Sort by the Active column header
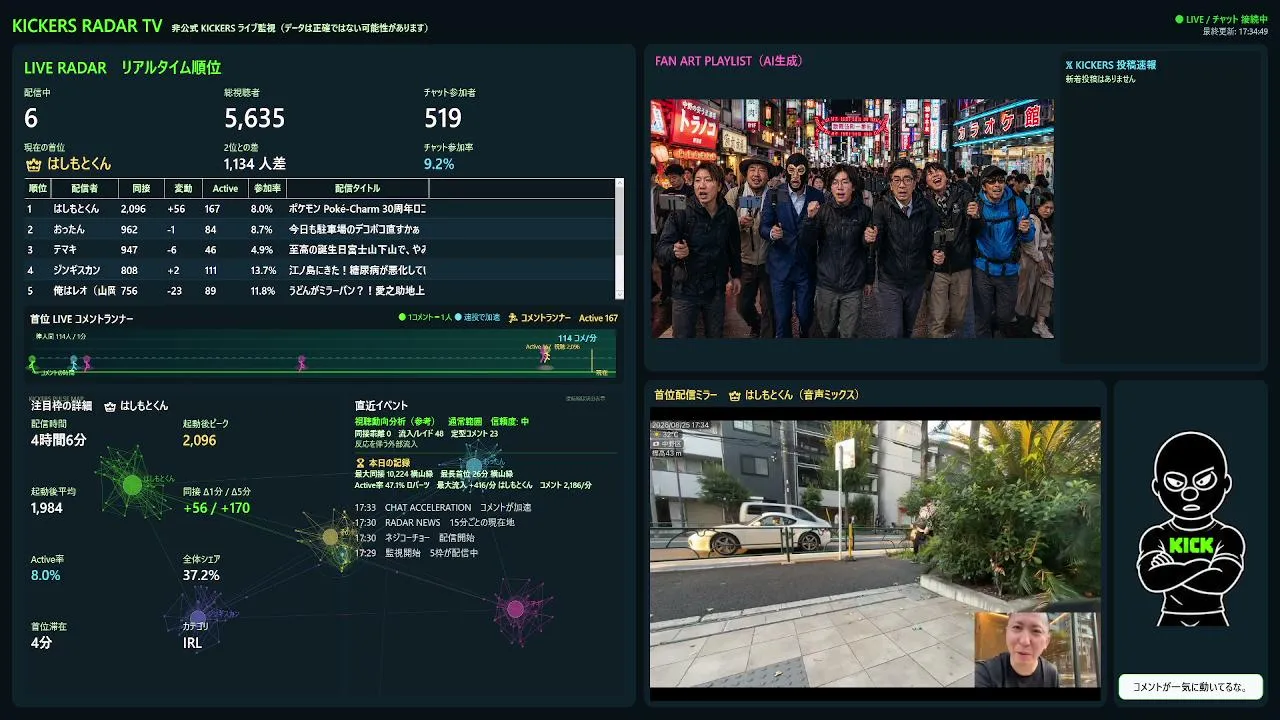Viewport: 1280px width, 720px height. pyautogui.click(x=225, y=188)
